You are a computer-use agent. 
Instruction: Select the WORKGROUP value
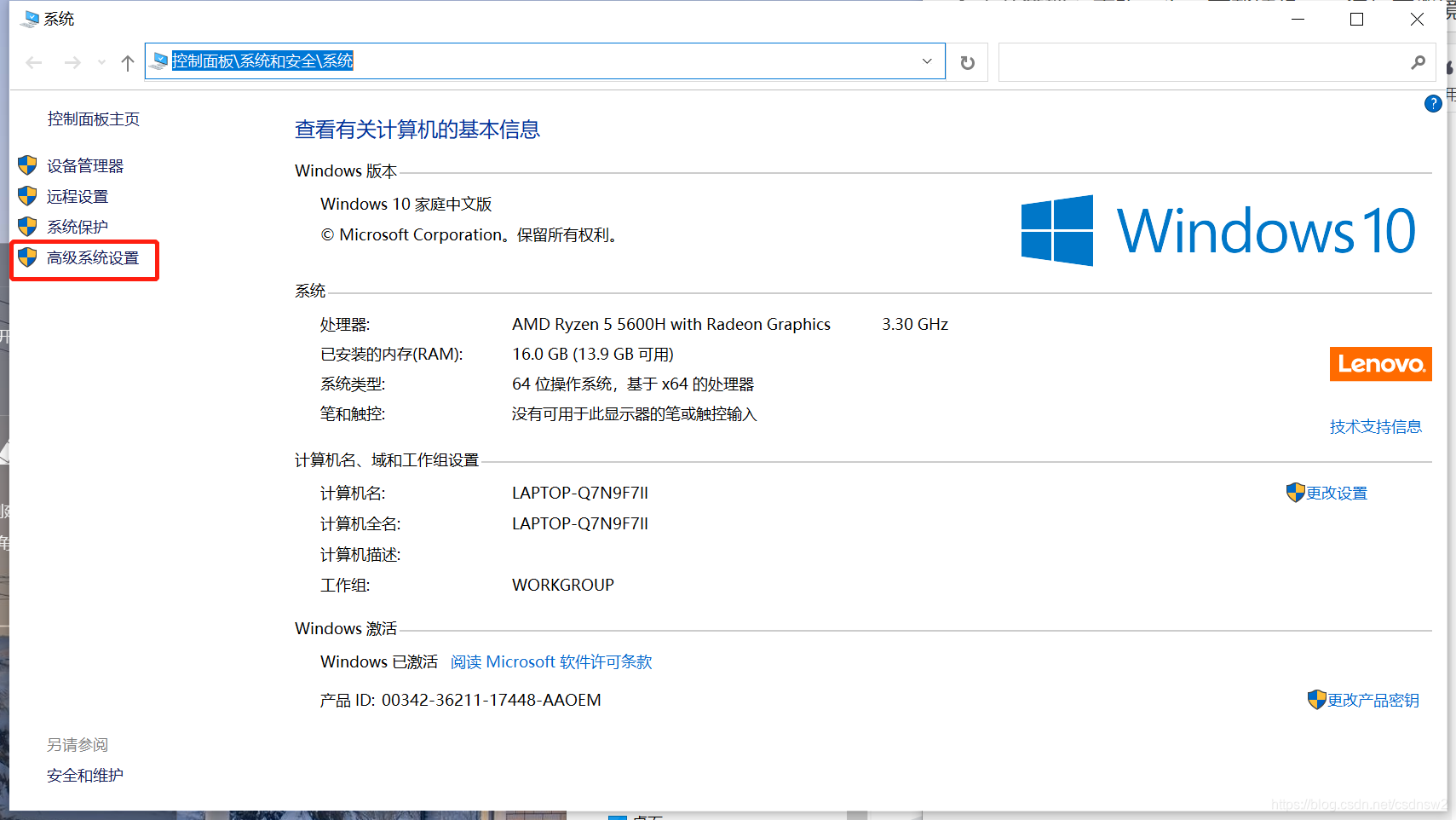tap(563, 585)
